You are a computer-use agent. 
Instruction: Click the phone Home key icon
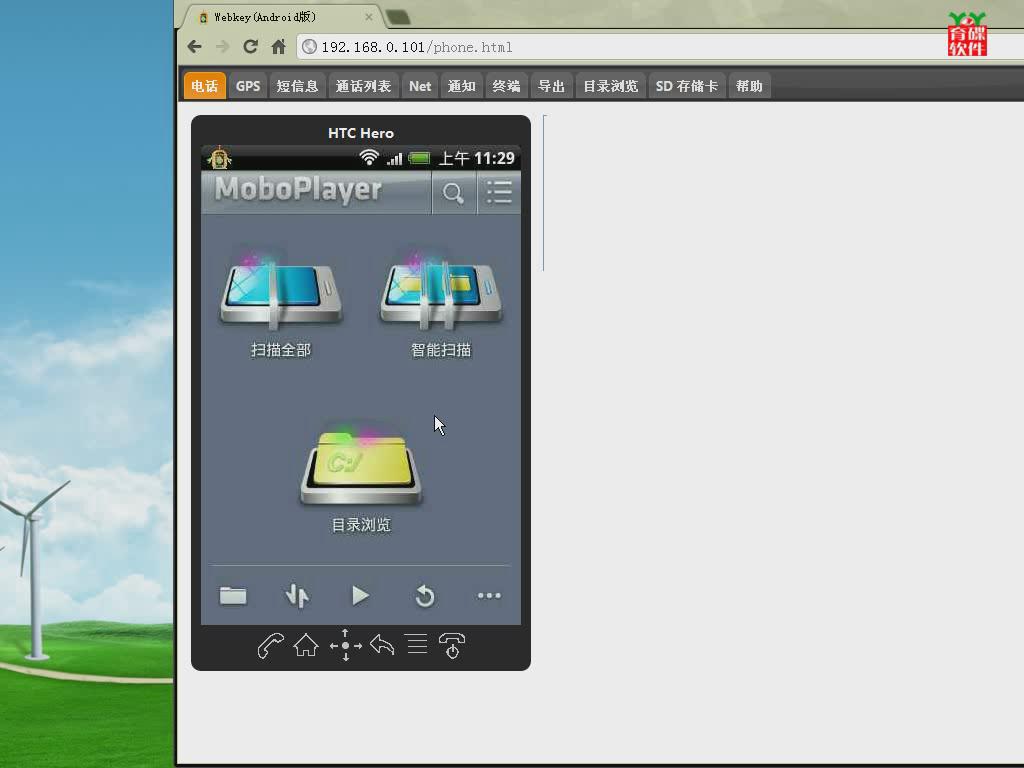coord(306,646)
